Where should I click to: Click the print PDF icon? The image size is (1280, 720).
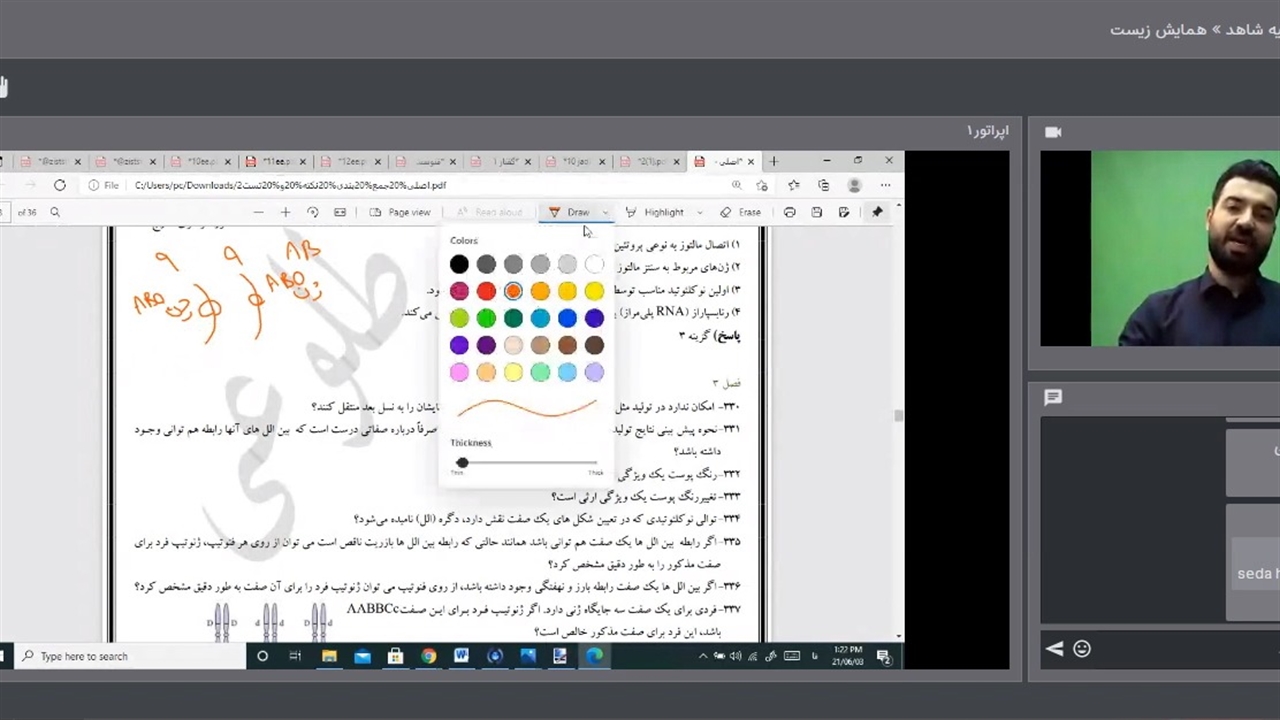click(x=790, y=212)
